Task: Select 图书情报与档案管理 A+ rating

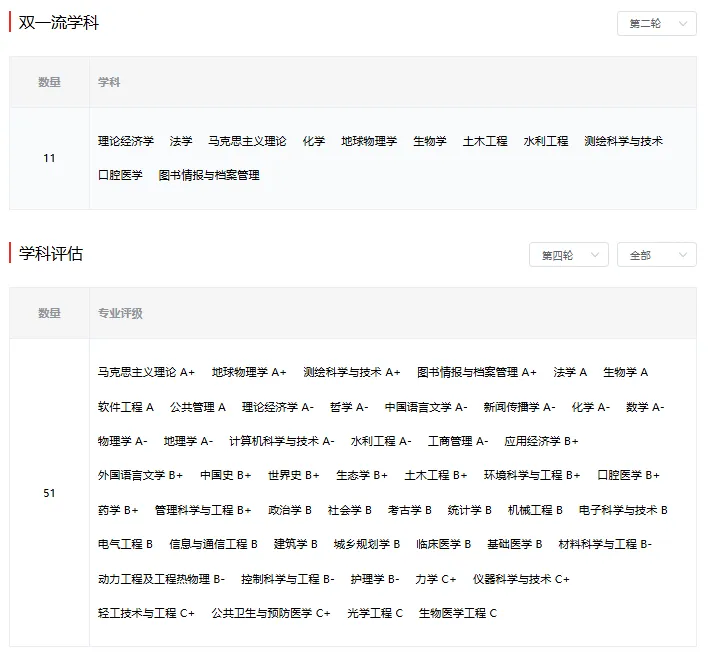Action: 477,372
